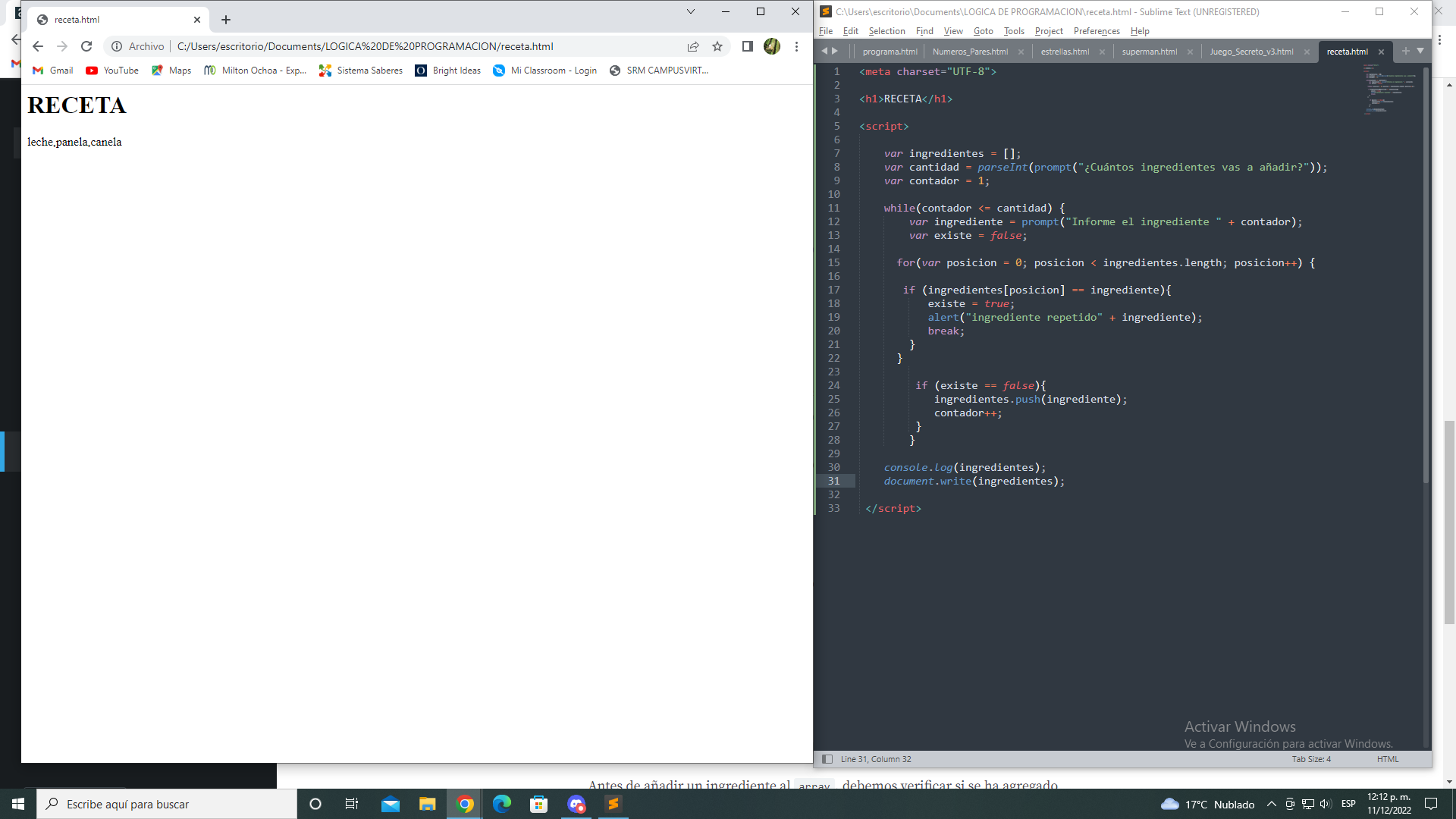This screenshot has height=819, width=1456.
Task: Open Sublime Text taskbar icon
Action: coord(613,804)
